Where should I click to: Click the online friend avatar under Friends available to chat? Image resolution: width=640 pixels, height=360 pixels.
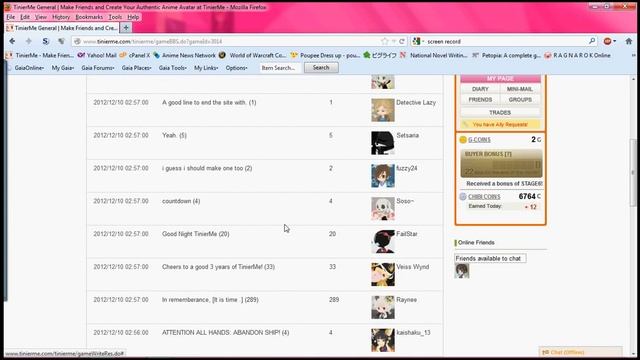tap(462, 271)
